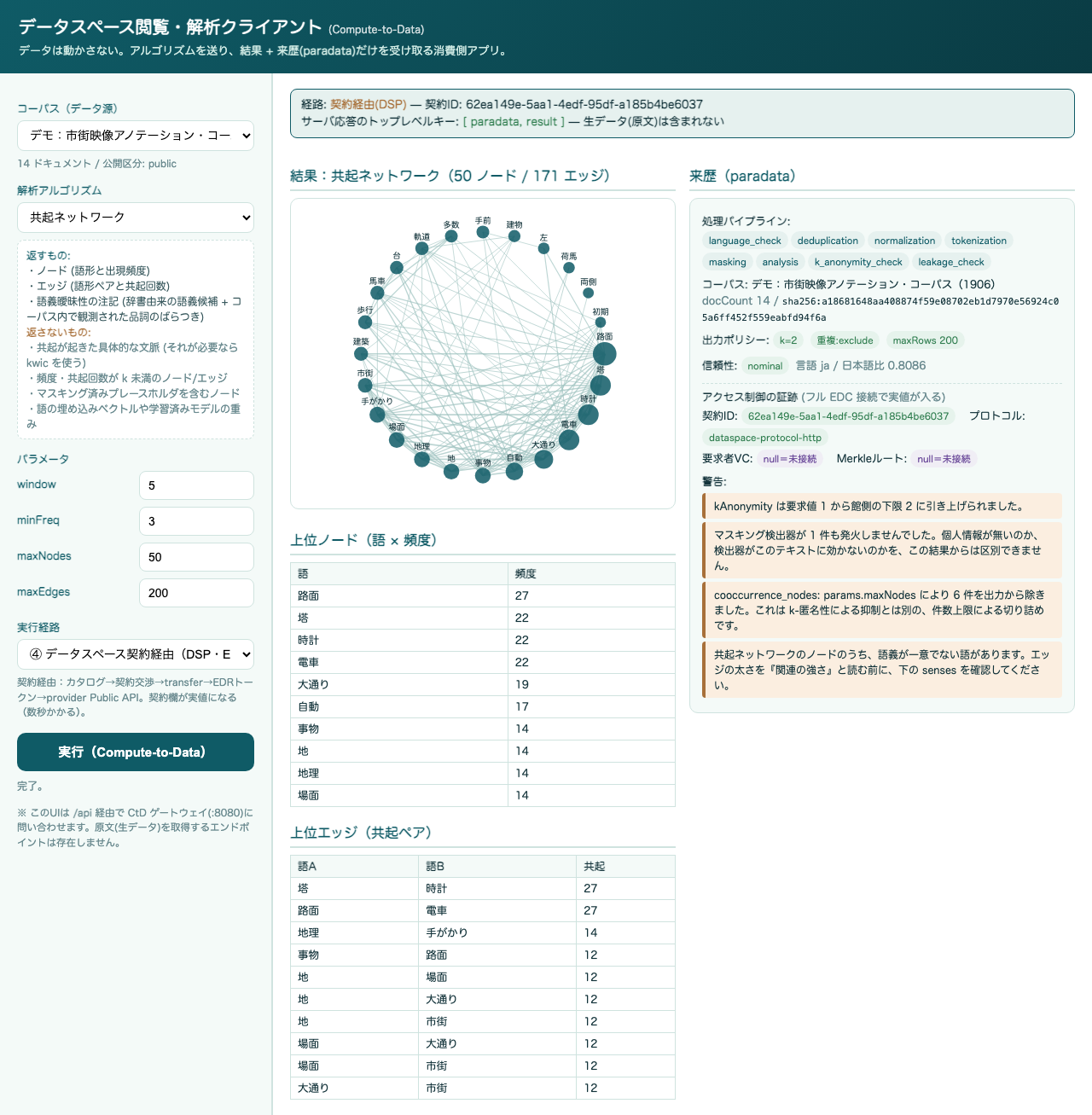Select the 手がかり node in the network graph
Image resolution: width=1092 pixels, height=1115 pixels.
point(377,415)
